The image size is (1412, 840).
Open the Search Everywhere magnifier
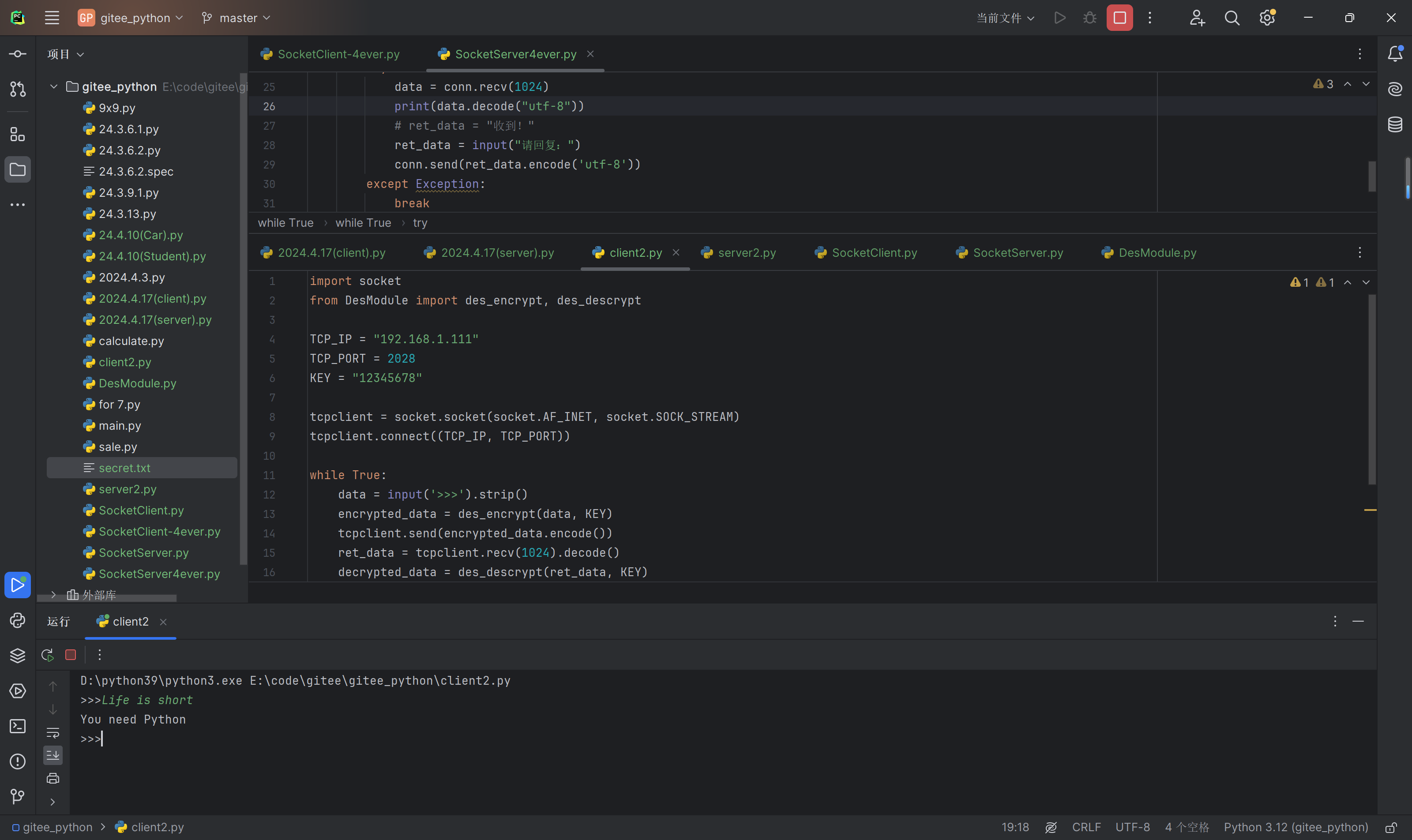[1232, 18]
